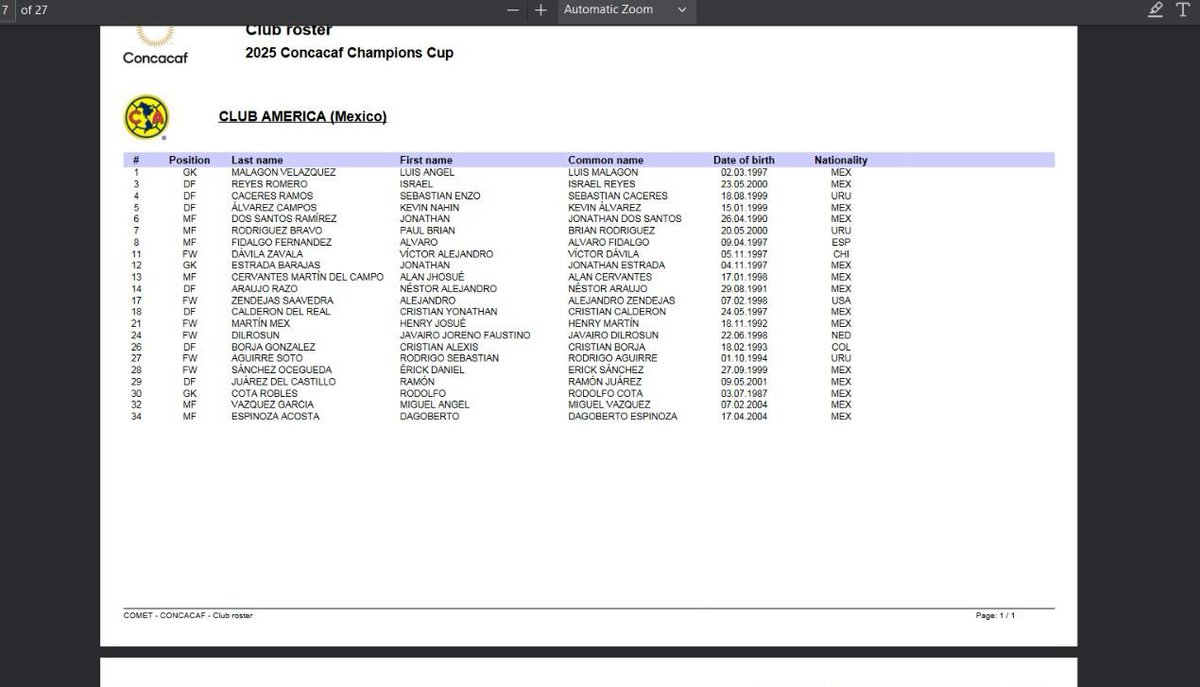Zoom out with the minus icon
The width and height of the screenshot is (1200, 687).
513,10
